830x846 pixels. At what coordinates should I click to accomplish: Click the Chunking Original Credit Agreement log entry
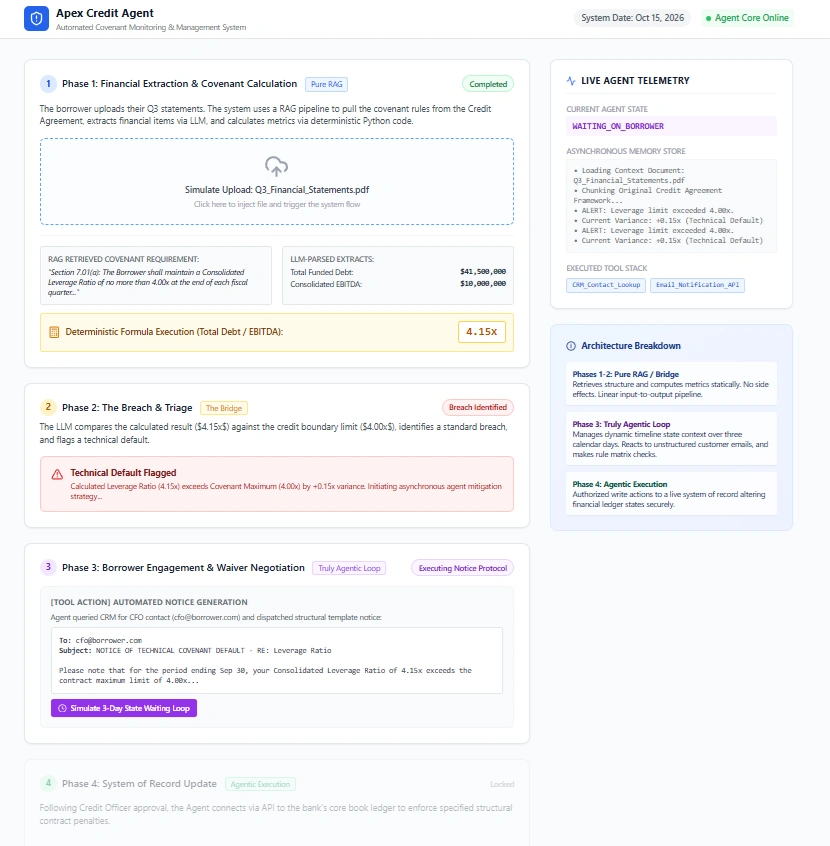pos(648,195)
